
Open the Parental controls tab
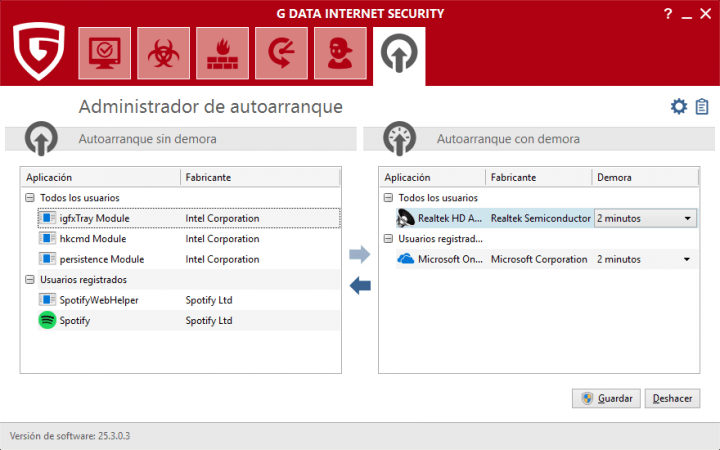click(x=340, y=53)
